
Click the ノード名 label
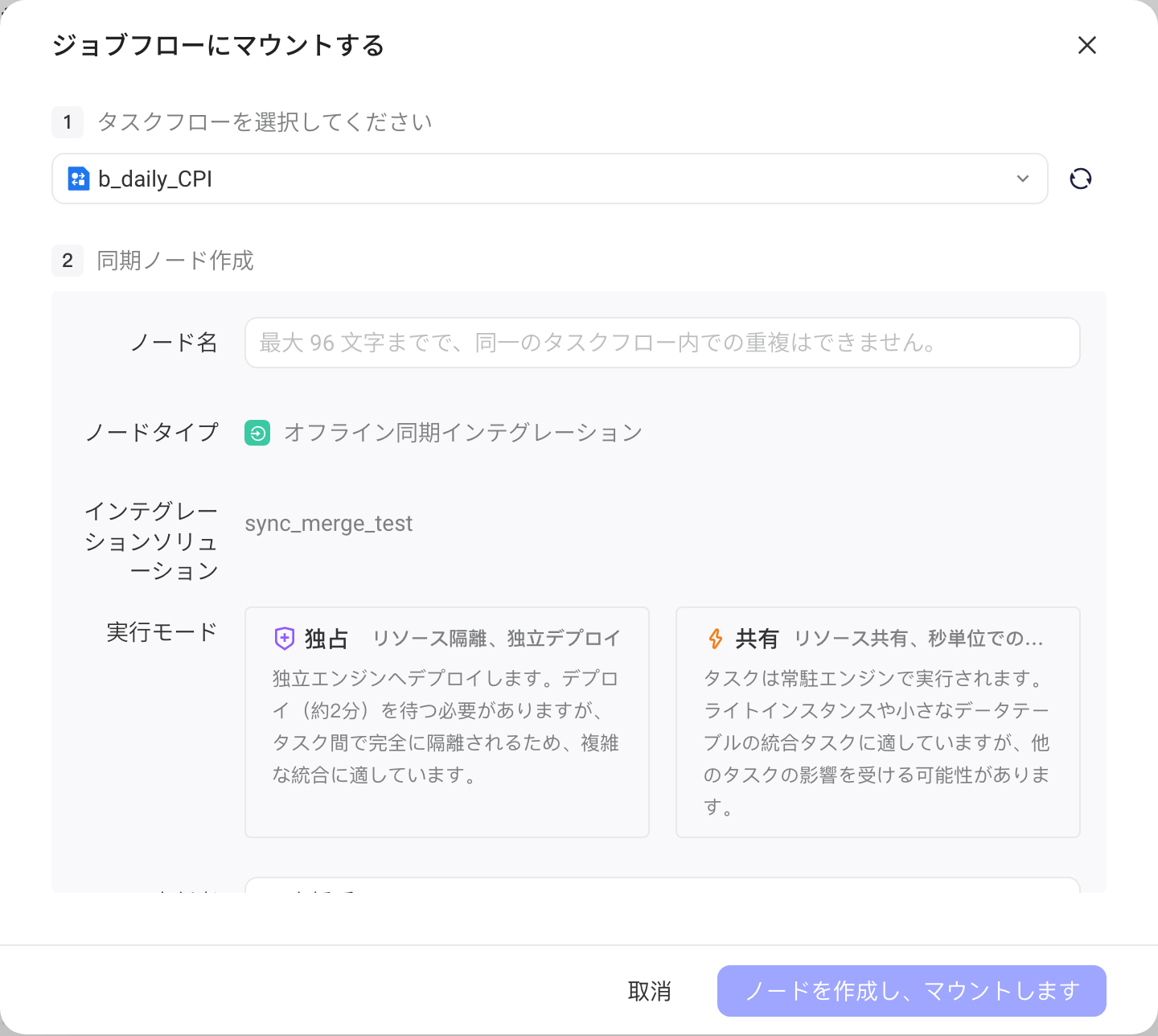175,343
